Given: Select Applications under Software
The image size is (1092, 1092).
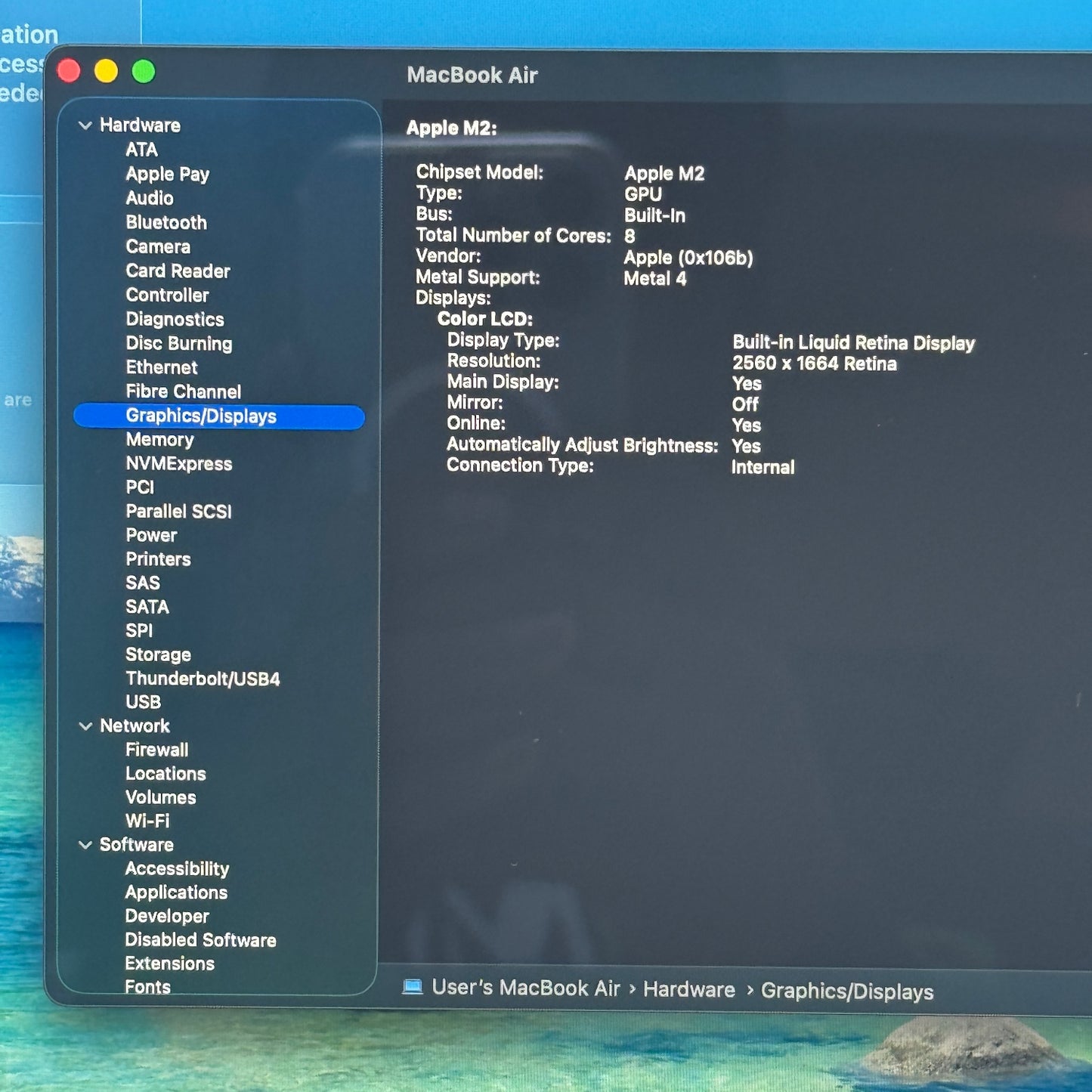Looking at the screenshot, I should pos(176,892).
